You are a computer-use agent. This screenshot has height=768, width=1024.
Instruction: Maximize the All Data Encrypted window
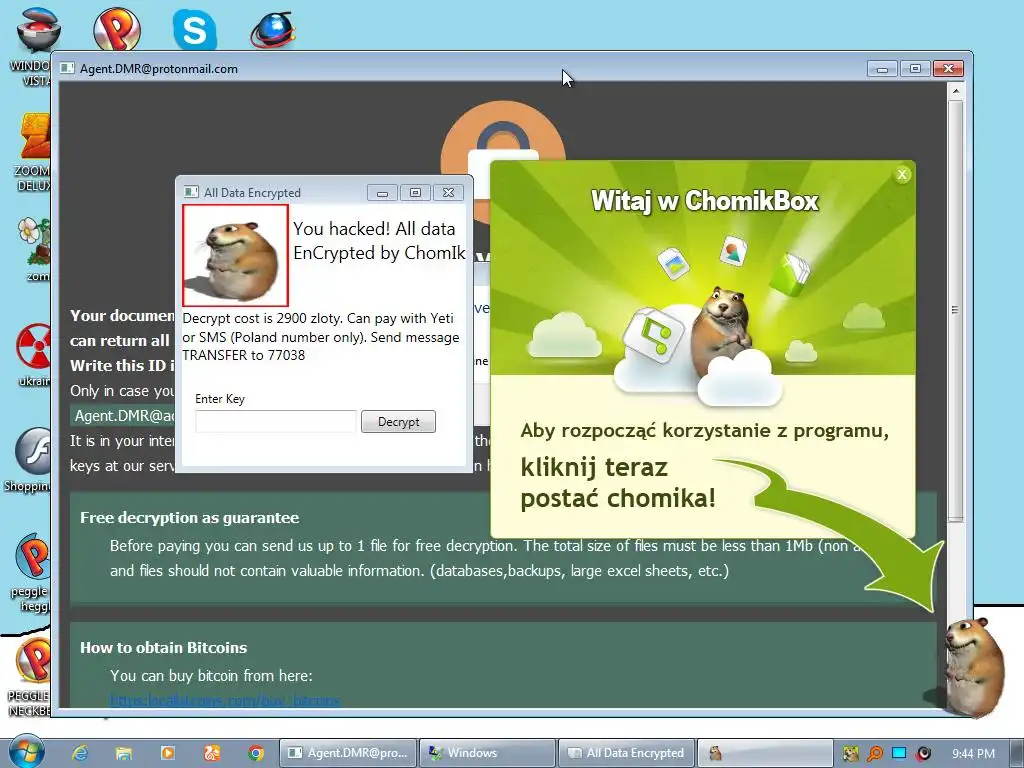pyautogui.click(x=415, y=193)
